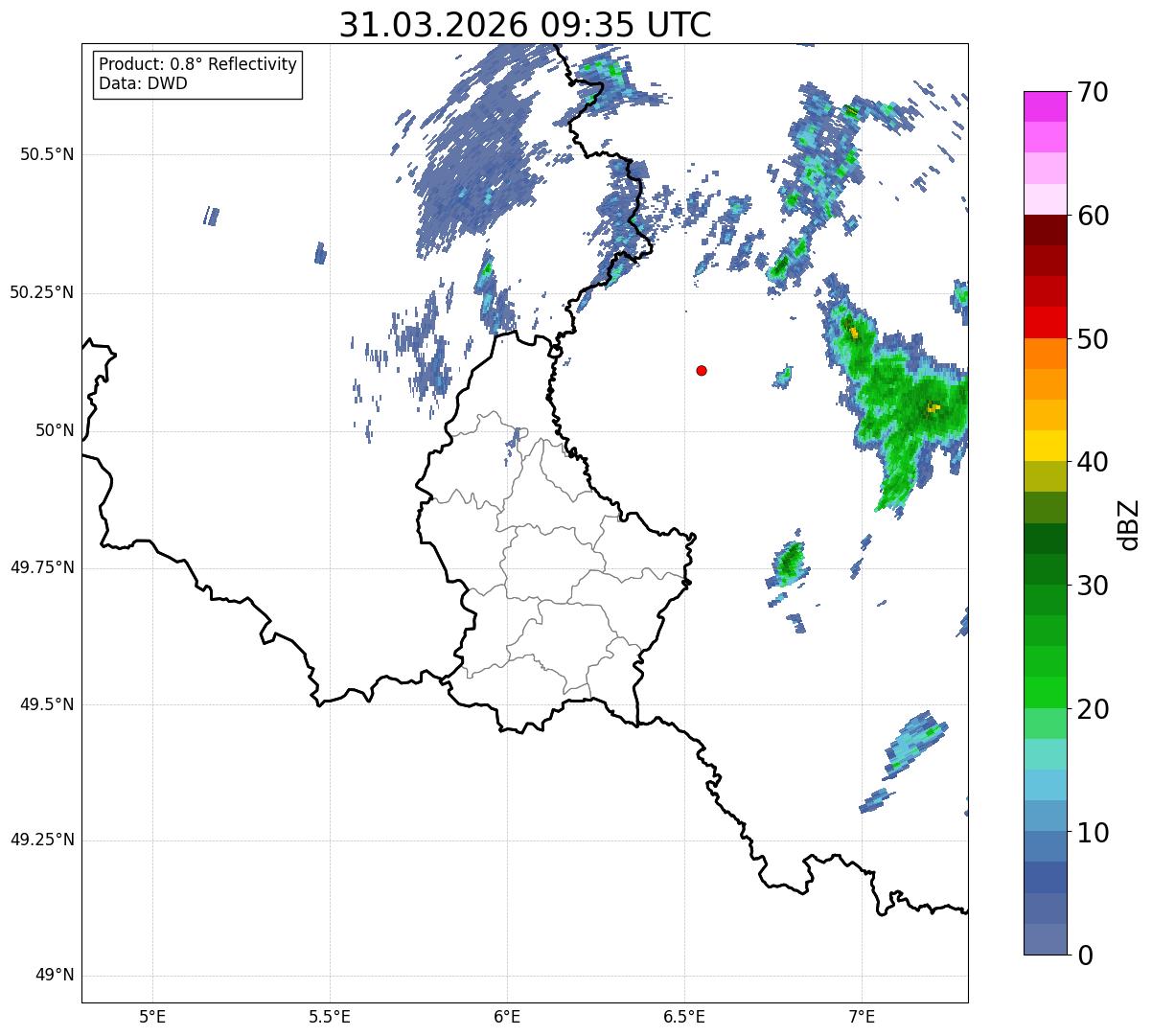1152x1036 pixels.
Task: Click the '7°E' longitude label
Action: point(862,1016)
